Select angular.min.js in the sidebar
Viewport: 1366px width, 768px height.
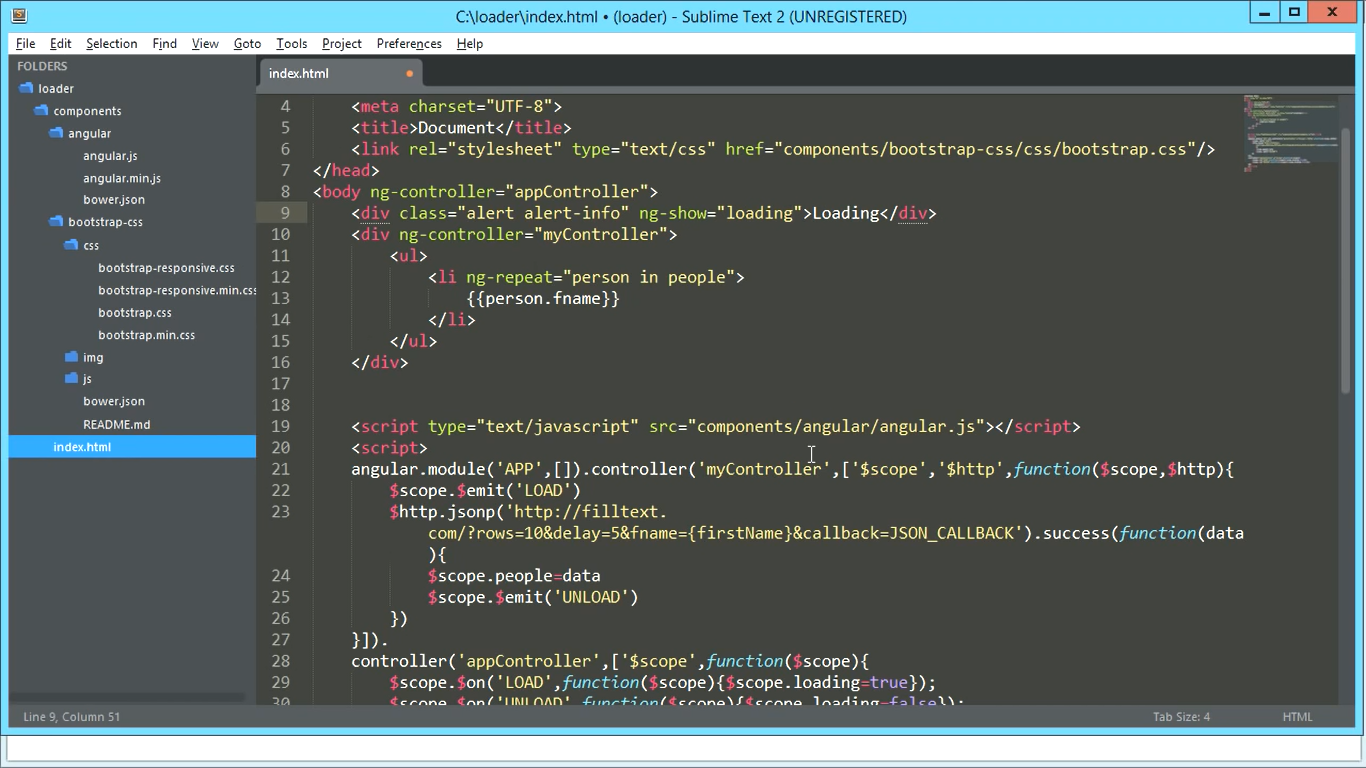119,177
